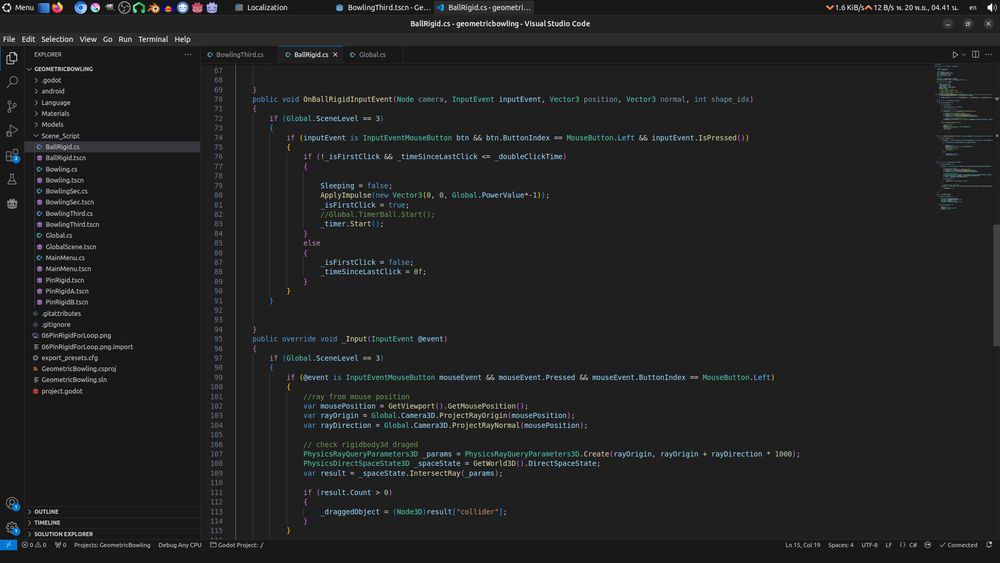Switch to the Global.cs tab
The image size is (1000, 563).
[x=371, y=54]
